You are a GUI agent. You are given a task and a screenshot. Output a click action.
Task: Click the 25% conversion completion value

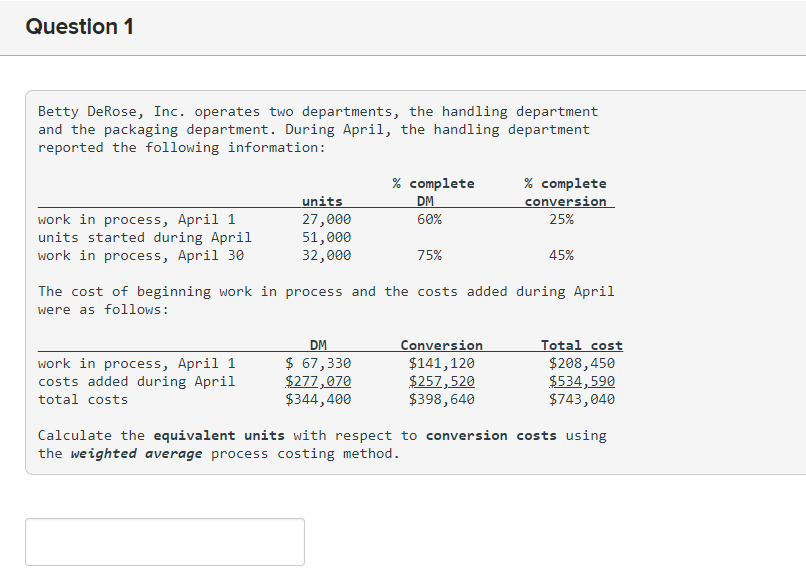pyautogui.click(x=561, y=220)
